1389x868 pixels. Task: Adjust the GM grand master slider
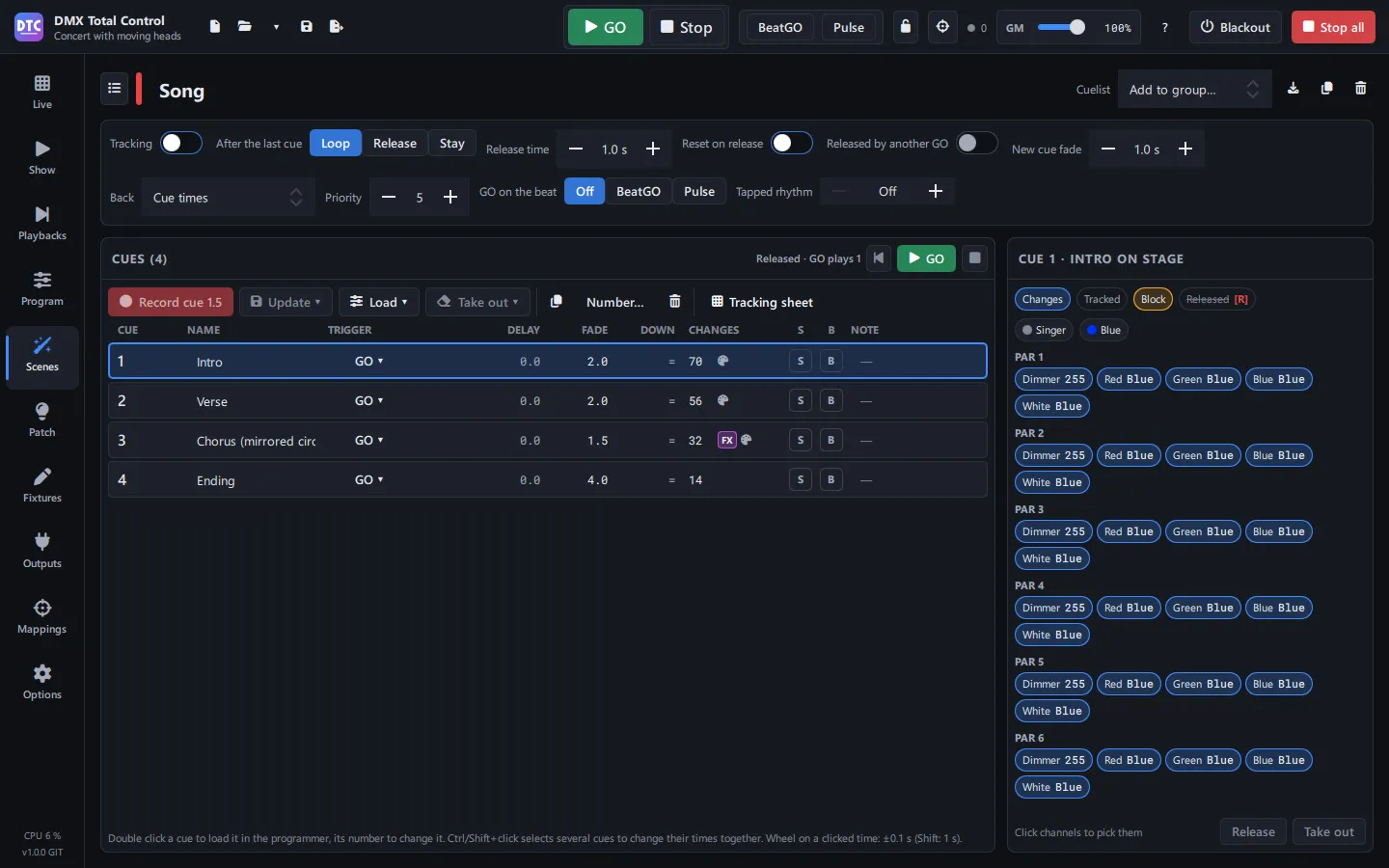click(1062, 27)
